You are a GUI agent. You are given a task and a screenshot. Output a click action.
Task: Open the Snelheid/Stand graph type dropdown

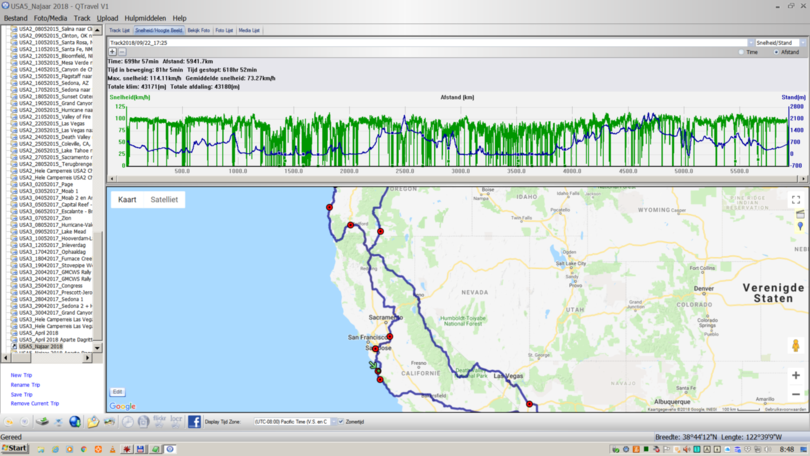802,43
